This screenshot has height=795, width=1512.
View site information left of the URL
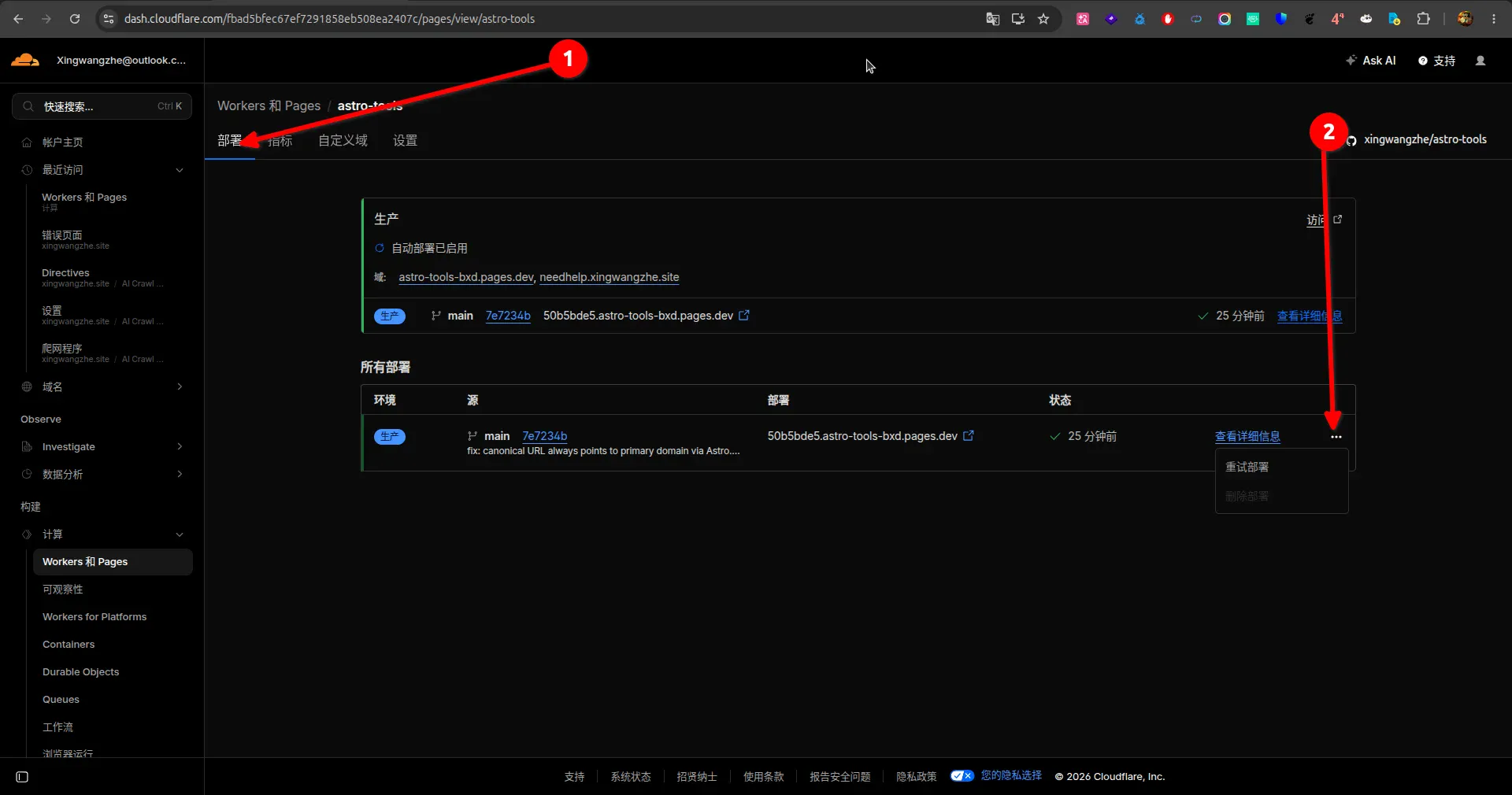[109, 19]
